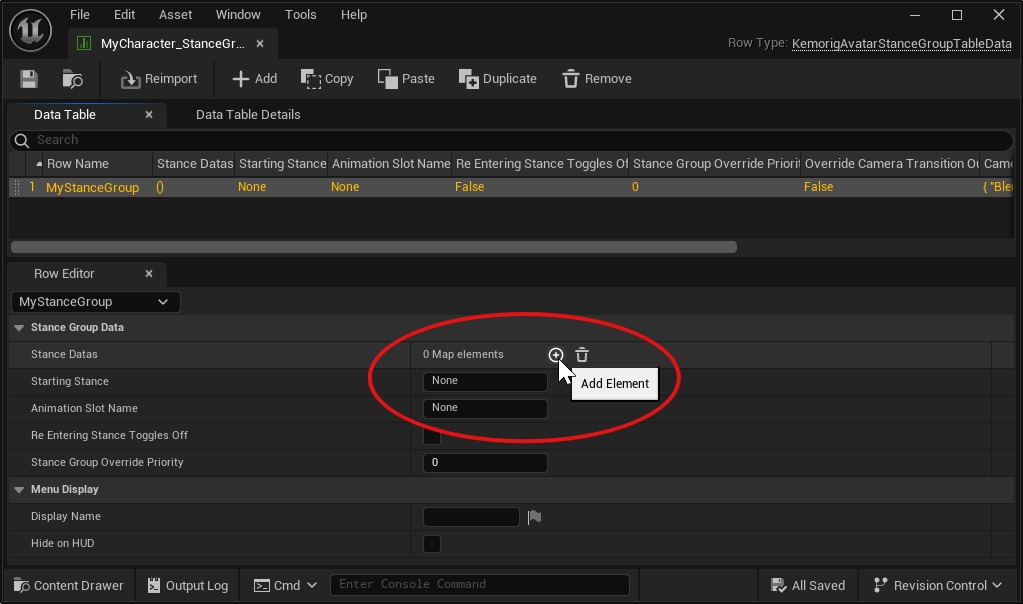Click Add Element plus icon for Stance Datas
Screen dimensions: 1023x604
click(x=556, y=355)
